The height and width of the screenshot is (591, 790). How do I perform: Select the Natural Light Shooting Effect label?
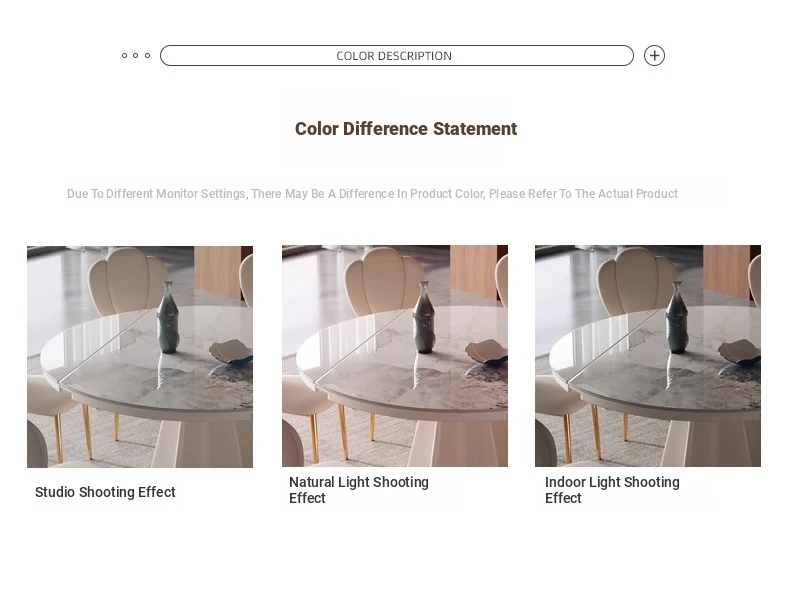click(x=358, y=490)
